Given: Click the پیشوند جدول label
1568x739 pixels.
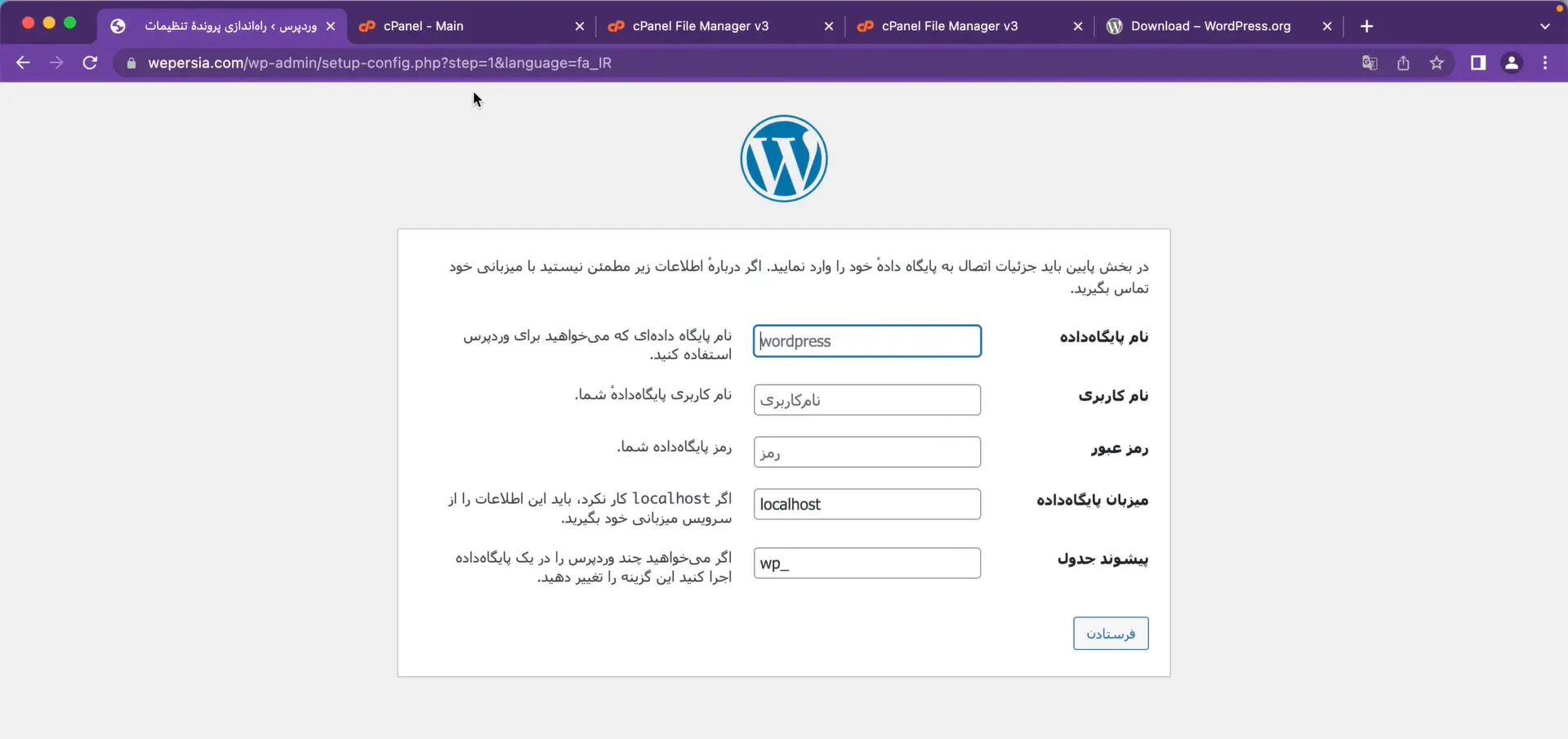Looking at the screenshot, I should [x=1103, y=559].
